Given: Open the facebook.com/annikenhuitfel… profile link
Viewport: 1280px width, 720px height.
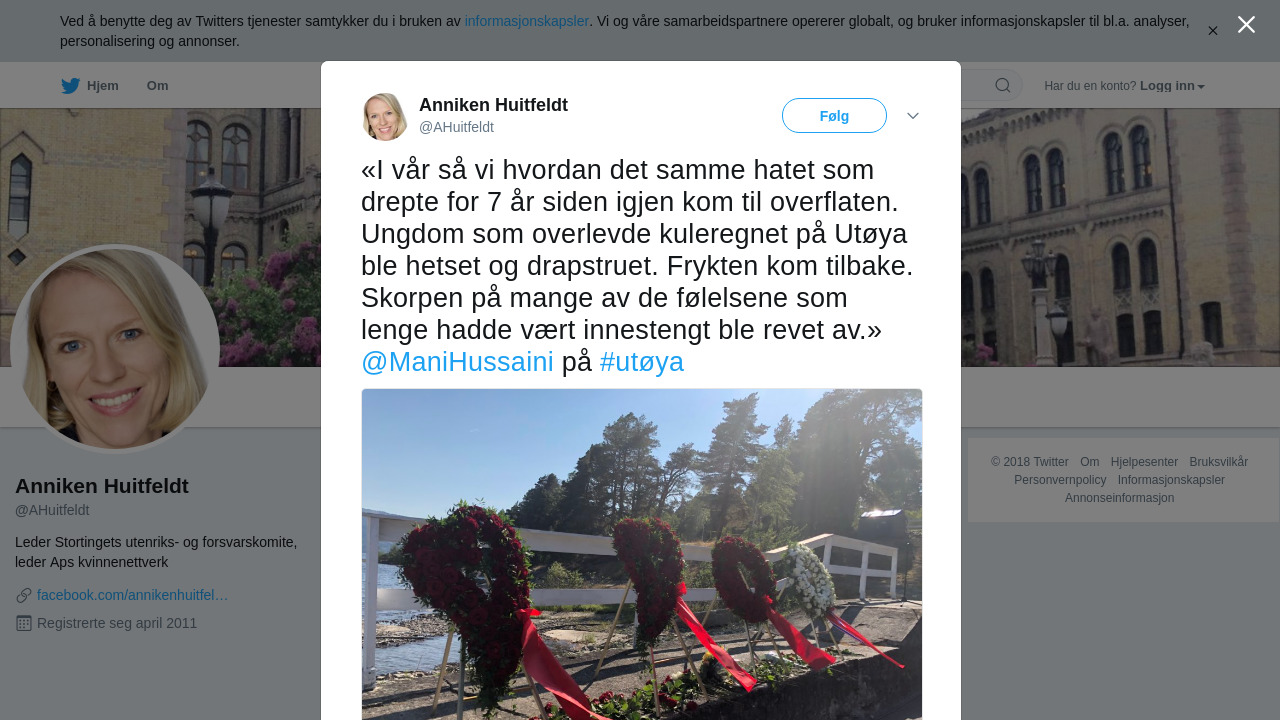Looking at the screenshot, I should coord(133,595).
